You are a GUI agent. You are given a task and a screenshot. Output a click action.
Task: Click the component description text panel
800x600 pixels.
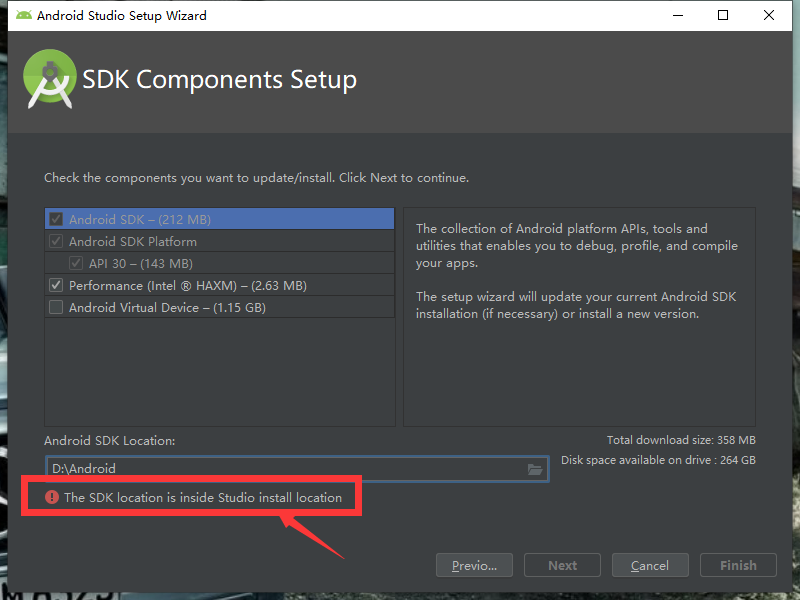click(x=579, y=317)
